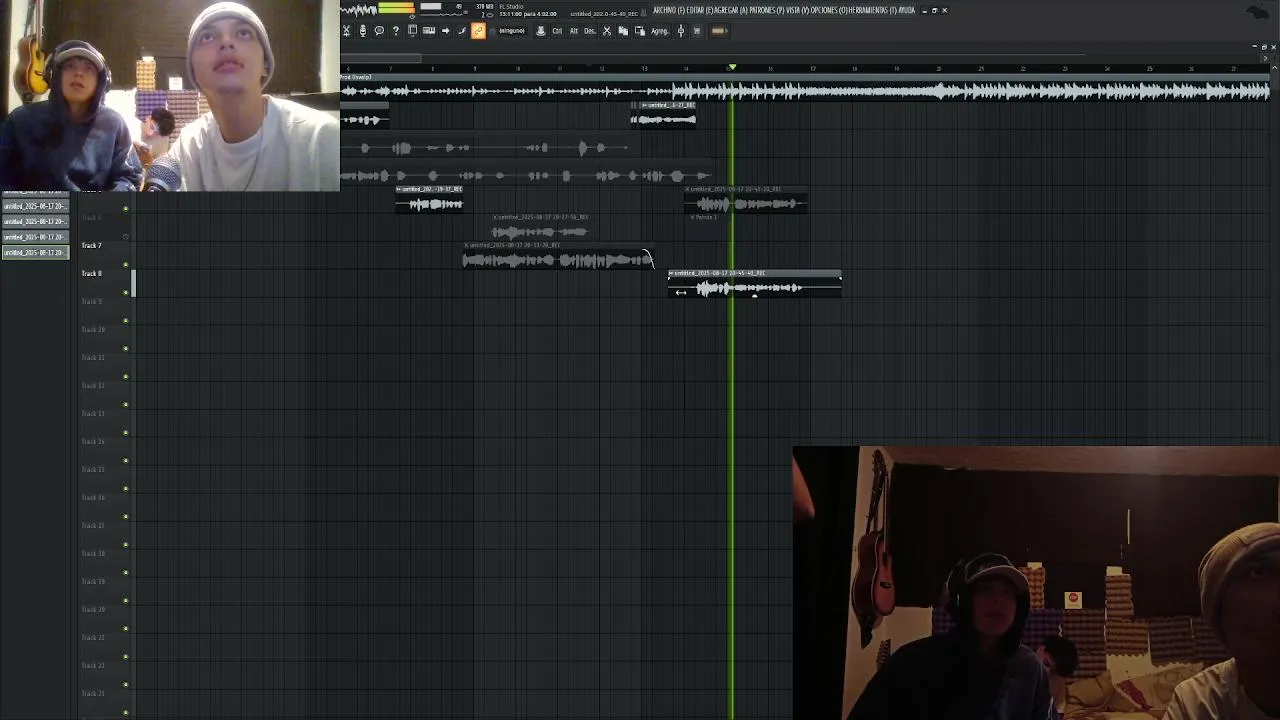Click the microphone recording icon in toolbar
The height and width of the screenshot is (720, 1280).
coord(362,31)
